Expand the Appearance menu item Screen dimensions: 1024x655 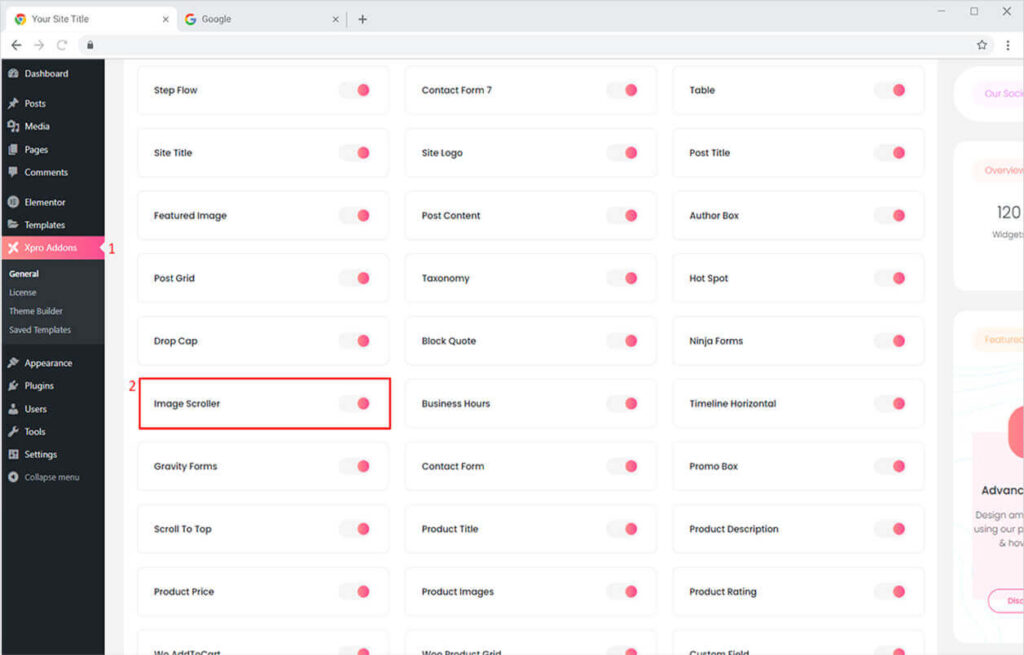pos(47,363)
